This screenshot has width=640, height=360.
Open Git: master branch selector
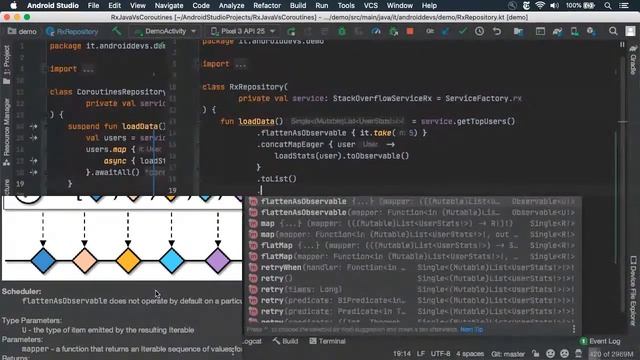click(508, 354)
